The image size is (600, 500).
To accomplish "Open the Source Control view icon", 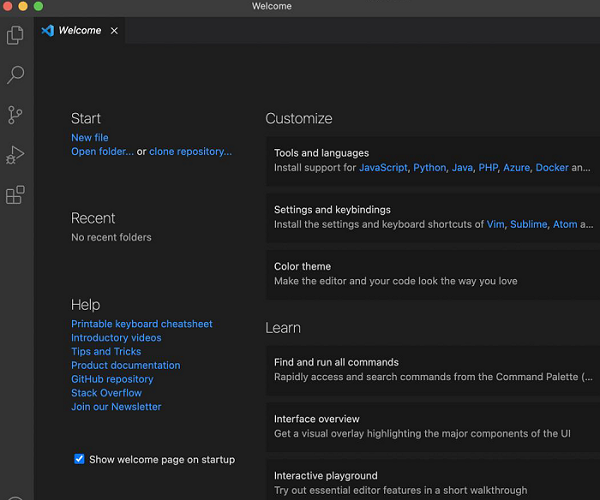I will 15,115.
